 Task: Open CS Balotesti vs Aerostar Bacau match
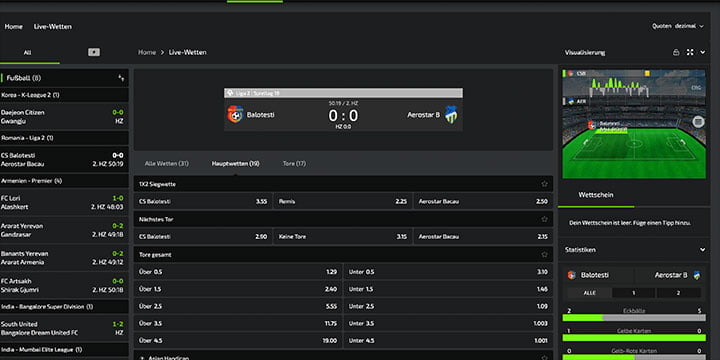point(64,160)
